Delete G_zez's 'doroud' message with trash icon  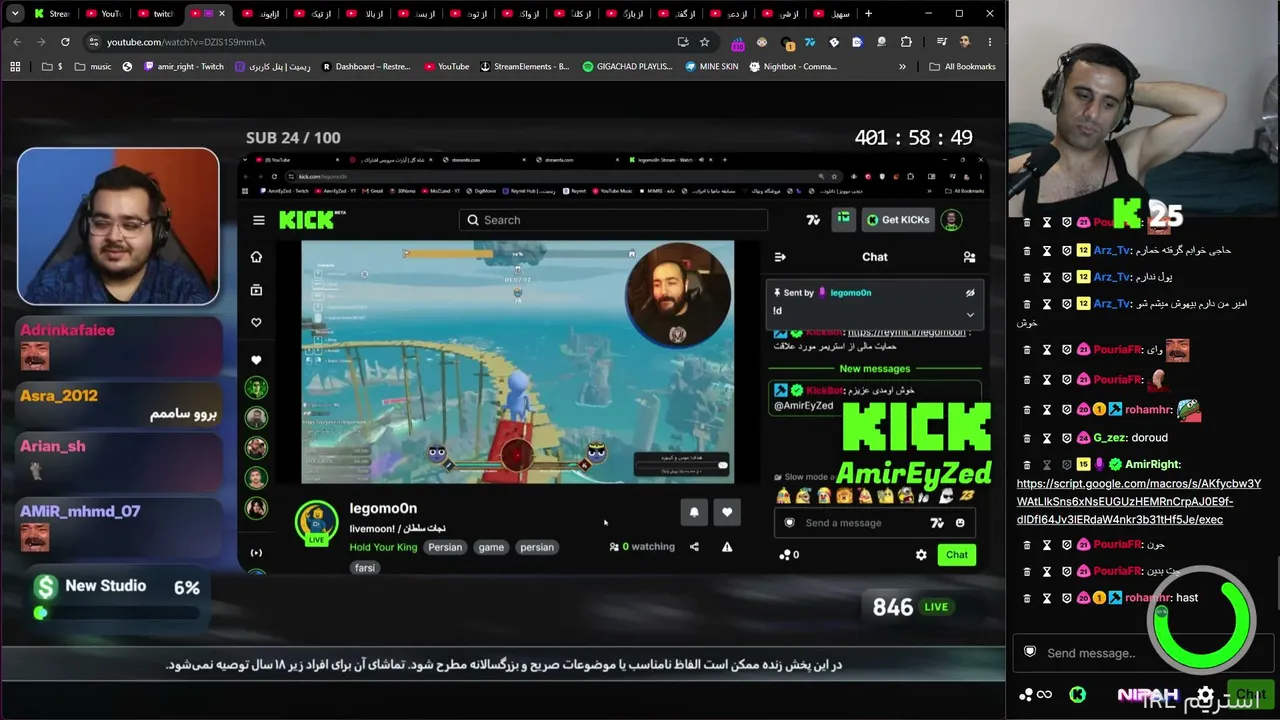1027,438
